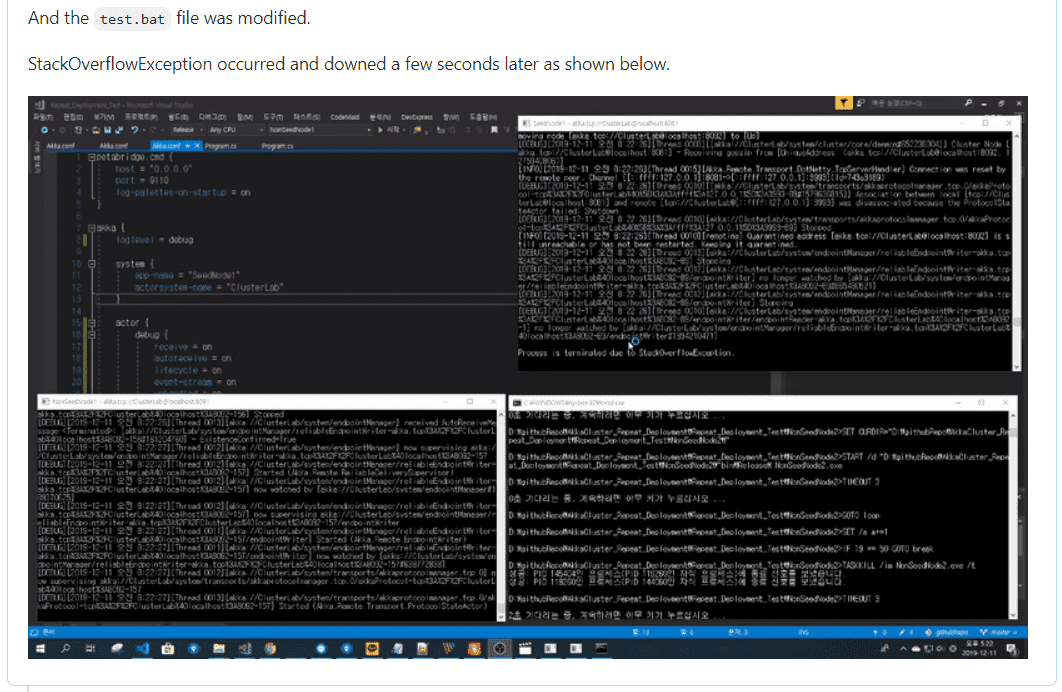Click the taskbar search icon
The height and width of the screenshot is (692, 1062).
tap(66, 649)
